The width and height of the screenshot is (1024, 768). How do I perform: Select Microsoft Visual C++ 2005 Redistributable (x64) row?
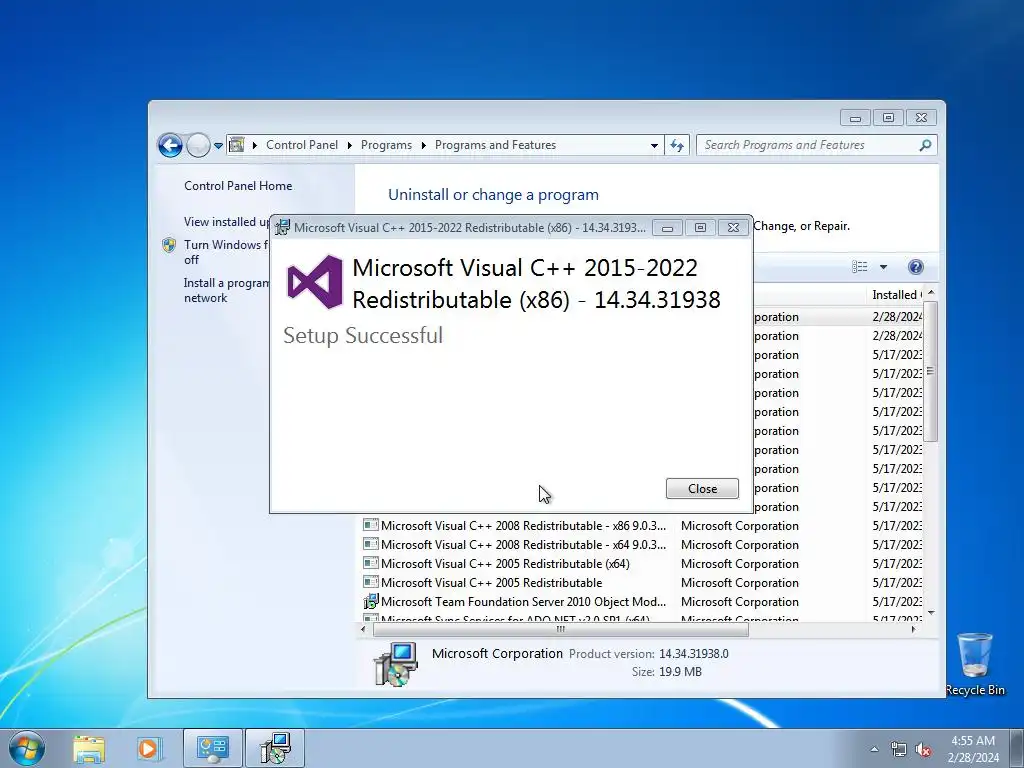(642, 564)
